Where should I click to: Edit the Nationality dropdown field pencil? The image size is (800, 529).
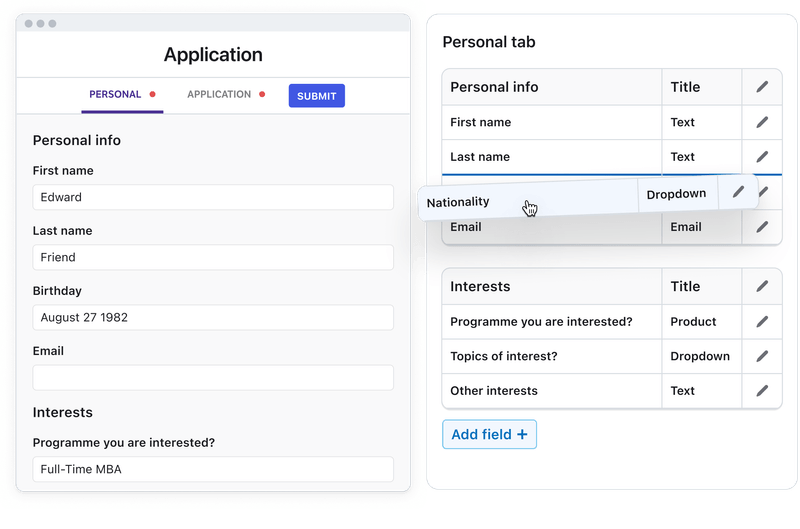(x=739, y=192)
